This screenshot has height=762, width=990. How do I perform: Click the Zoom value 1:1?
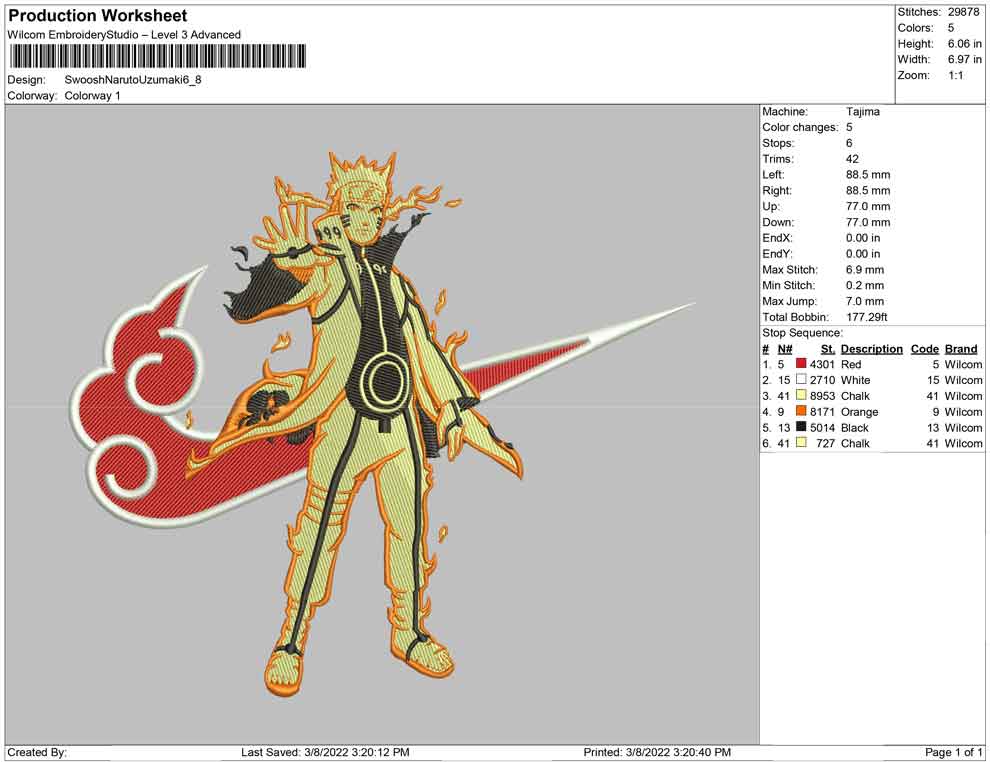[955, 76]
